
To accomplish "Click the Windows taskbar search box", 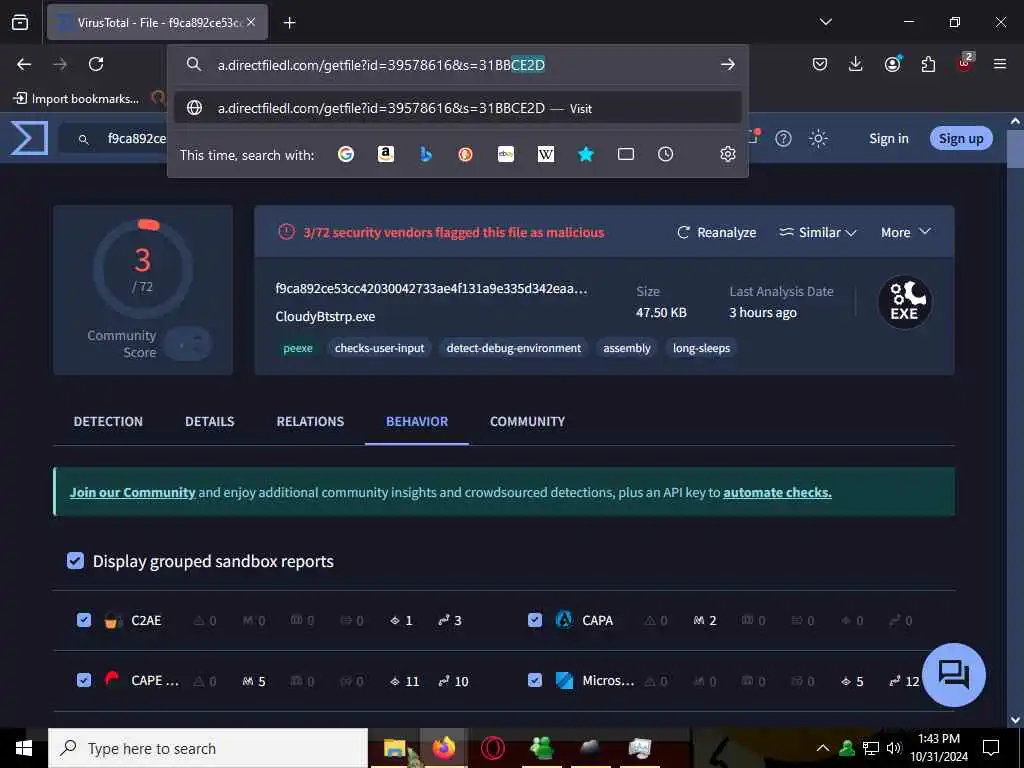I will click(208, 748).
